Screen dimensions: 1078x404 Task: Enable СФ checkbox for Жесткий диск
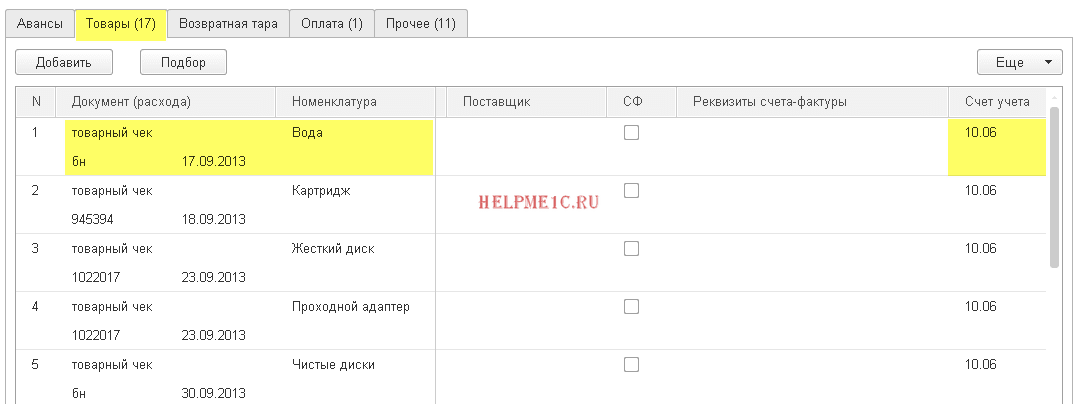(x=631, y=249)
